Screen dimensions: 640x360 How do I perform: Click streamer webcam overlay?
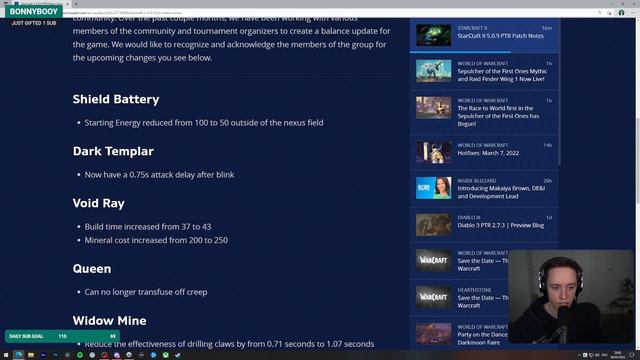[571, 297]
